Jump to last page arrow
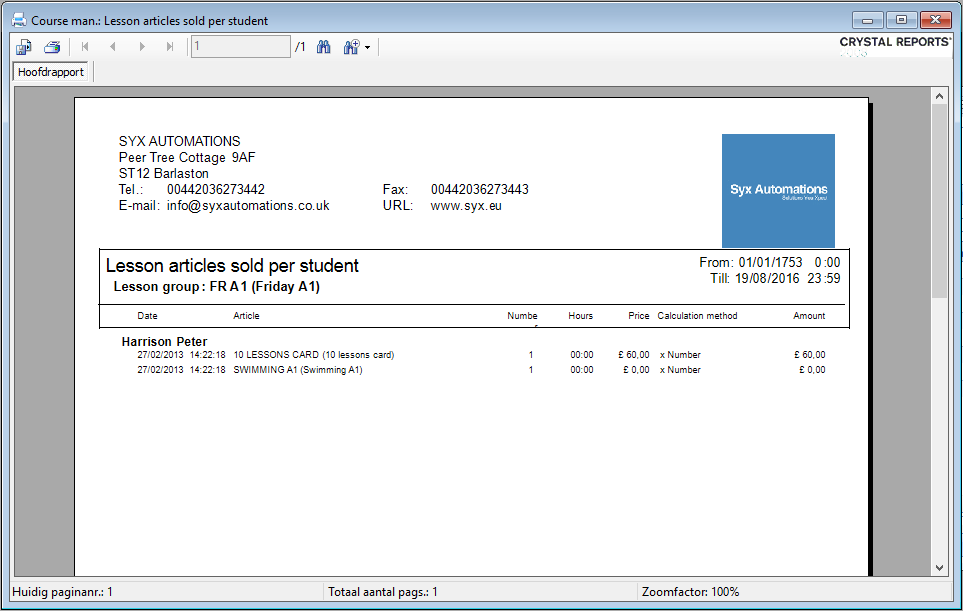The width and height of the screenshot is (963, 611). click(x=170, y=47)
